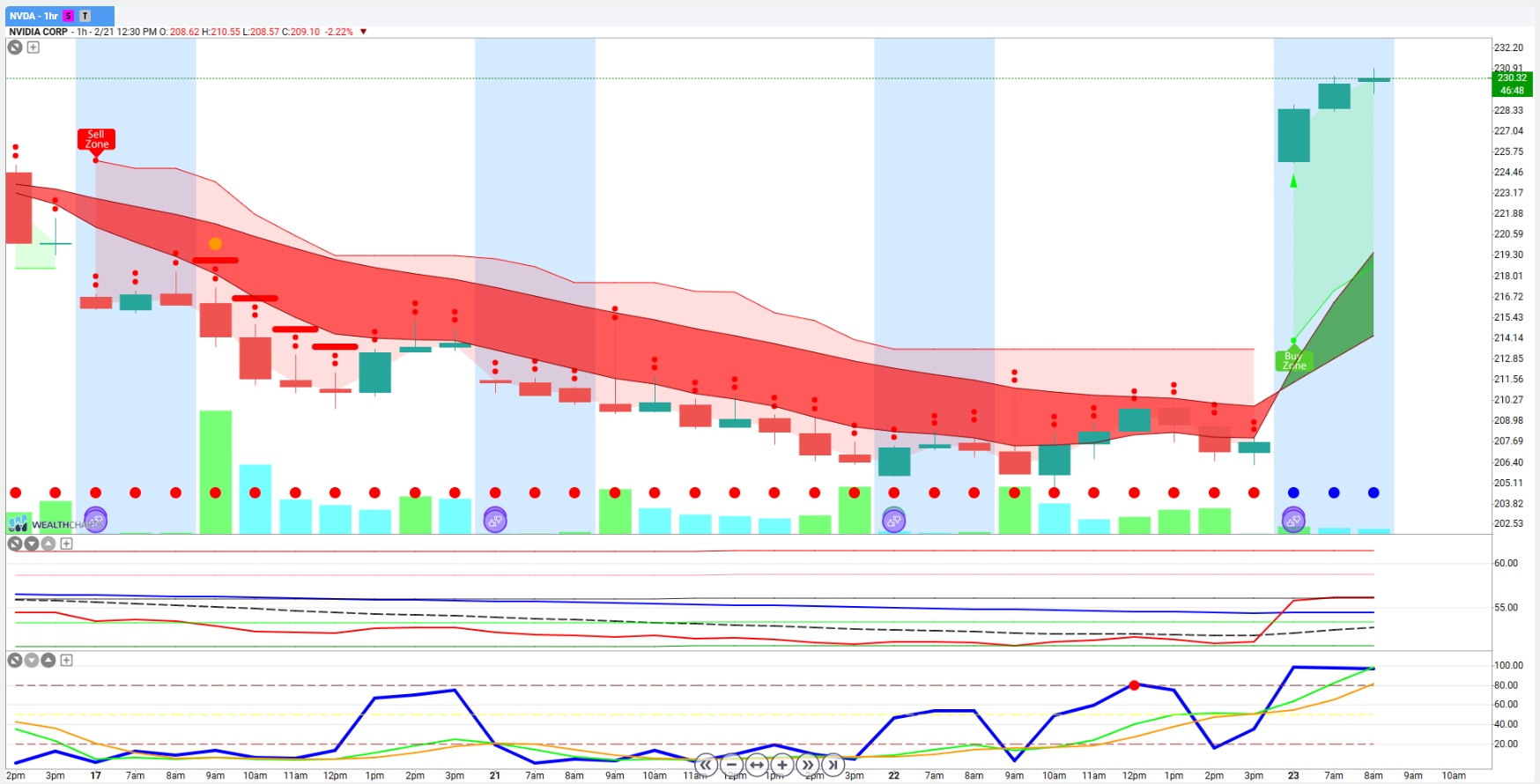Open the dropdown arrow beside -2.22%

click(x=363, y=32)
